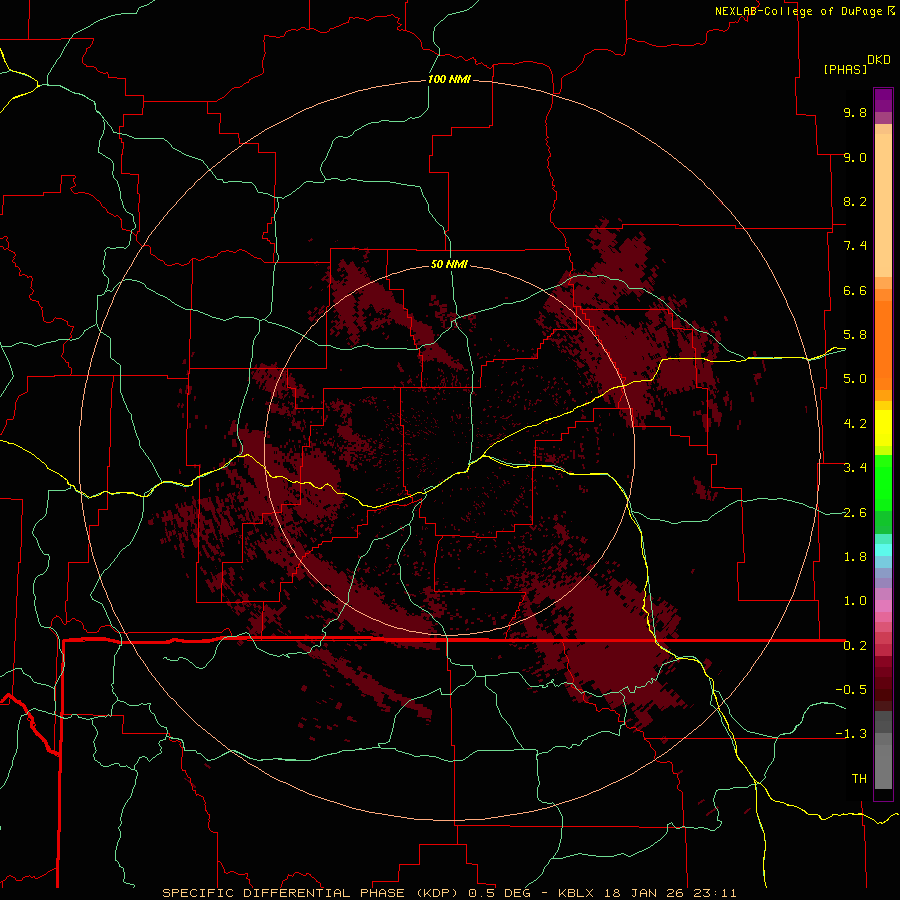
Task: Click the 8.2 legend value
Action: (x=855, y=201)
